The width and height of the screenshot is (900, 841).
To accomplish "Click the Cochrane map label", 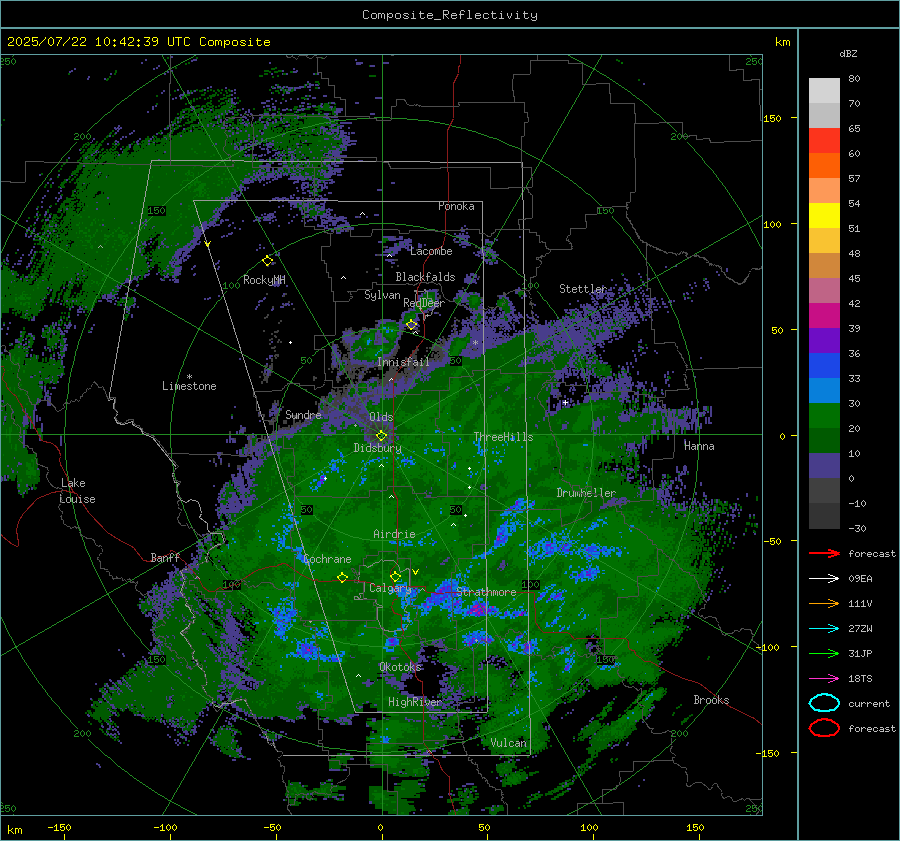I will point(327,559).
